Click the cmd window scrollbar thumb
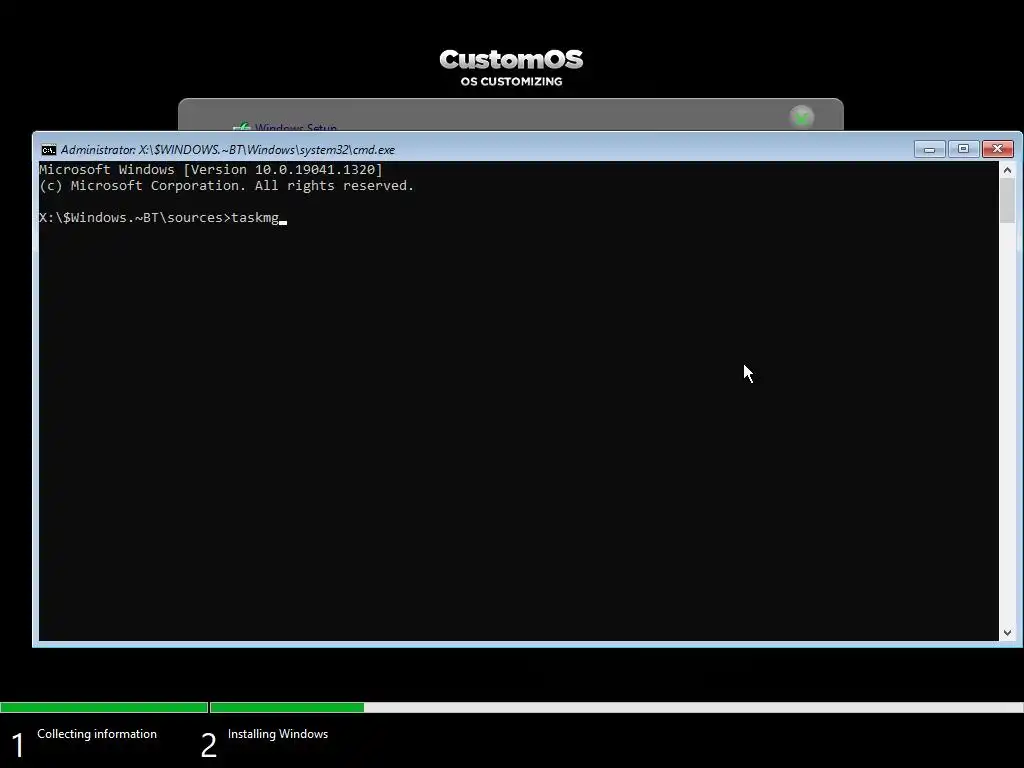1024x768 pixels. tap(1007, 200)
